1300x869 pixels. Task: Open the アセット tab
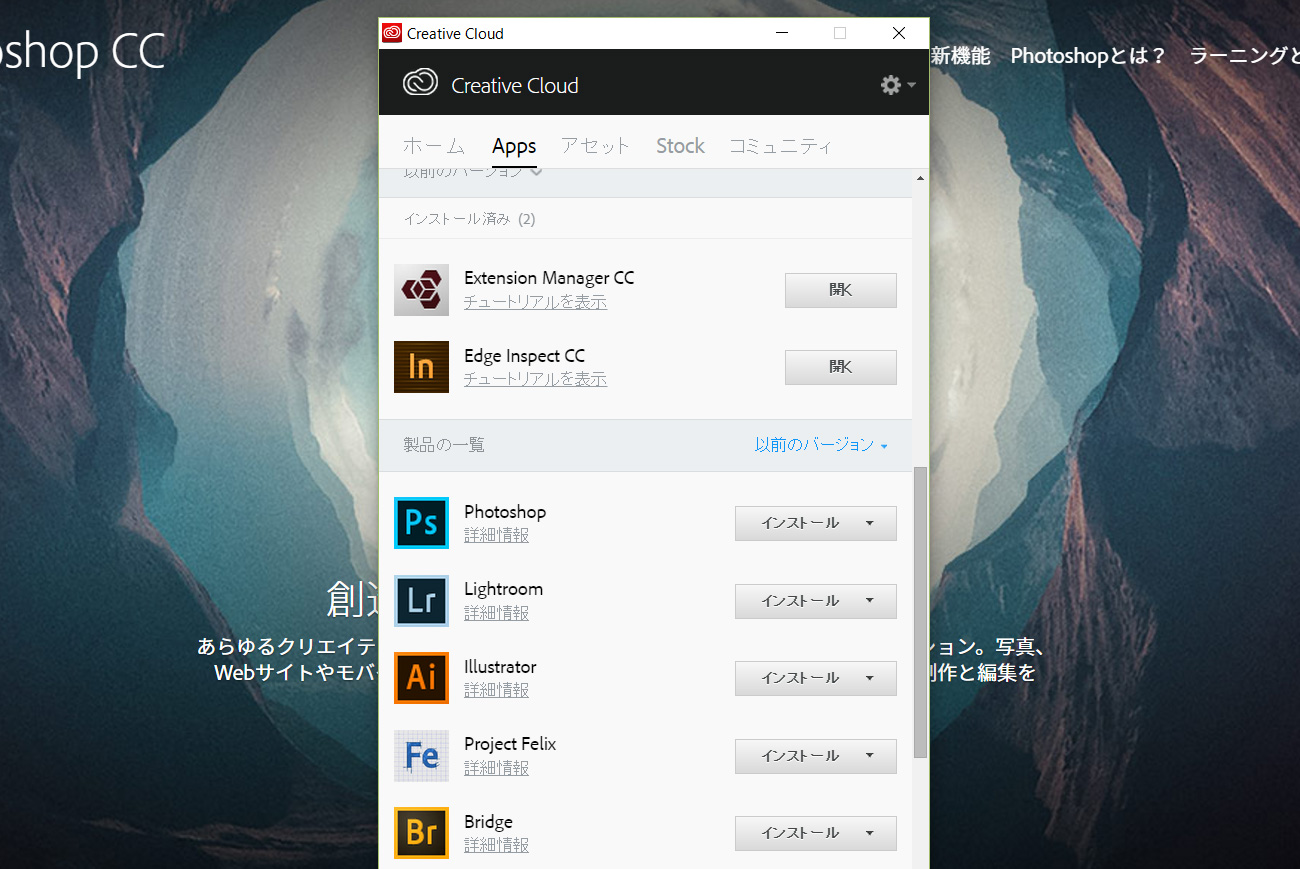pyautogui.click(x=595, y=146)
